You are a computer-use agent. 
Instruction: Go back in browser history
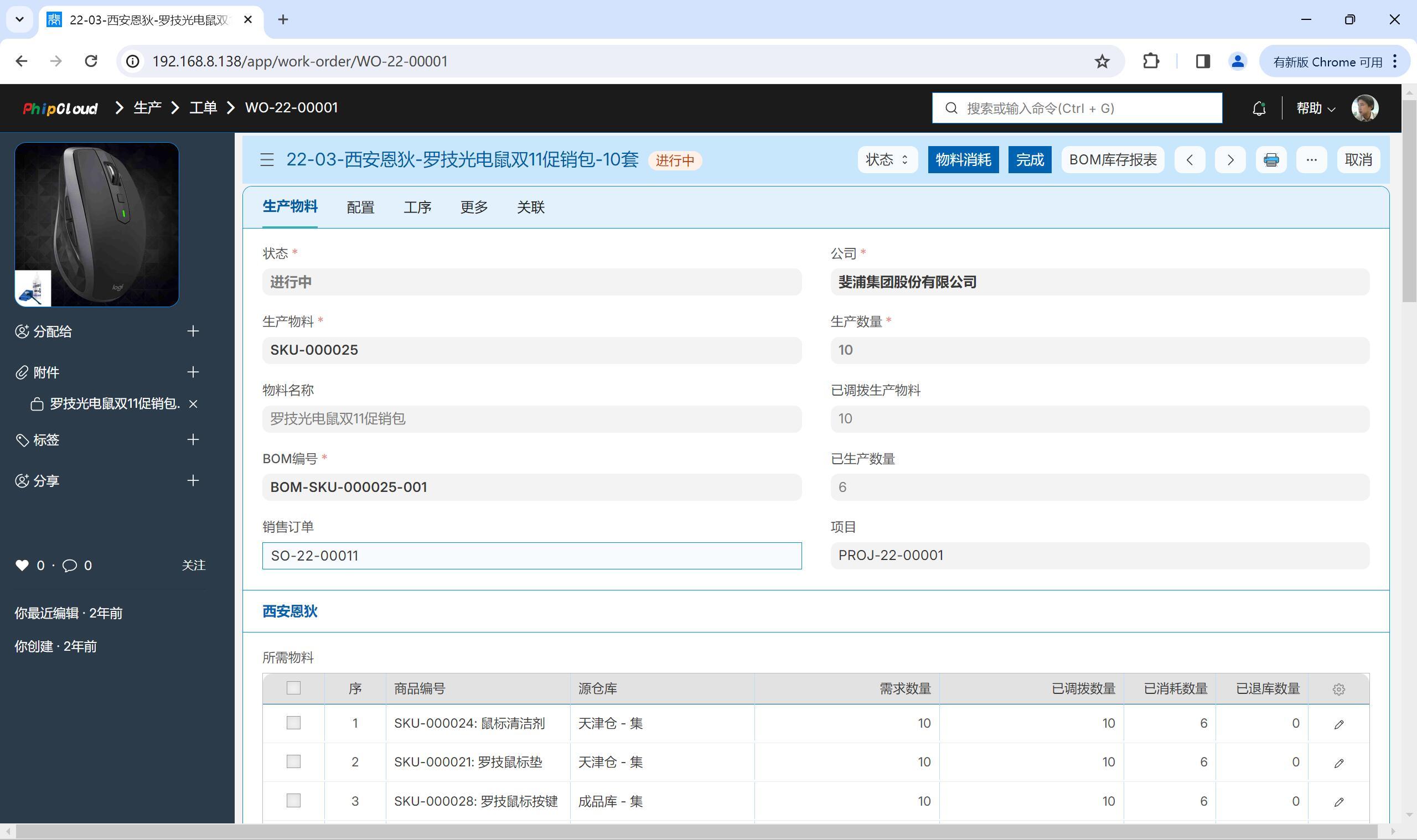(22, 61)
